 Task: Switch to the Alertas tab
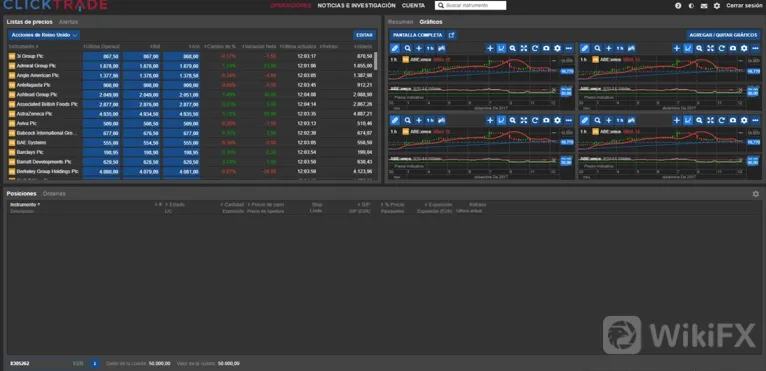pyautogui.click(x=68, y=22)
